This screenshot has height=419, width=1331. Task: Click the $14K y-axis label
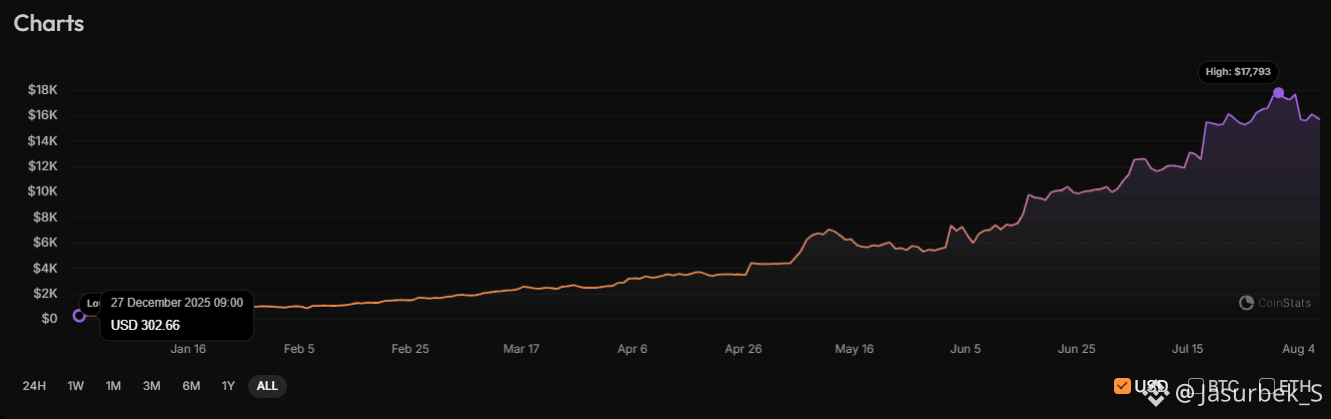click(44, 141)
